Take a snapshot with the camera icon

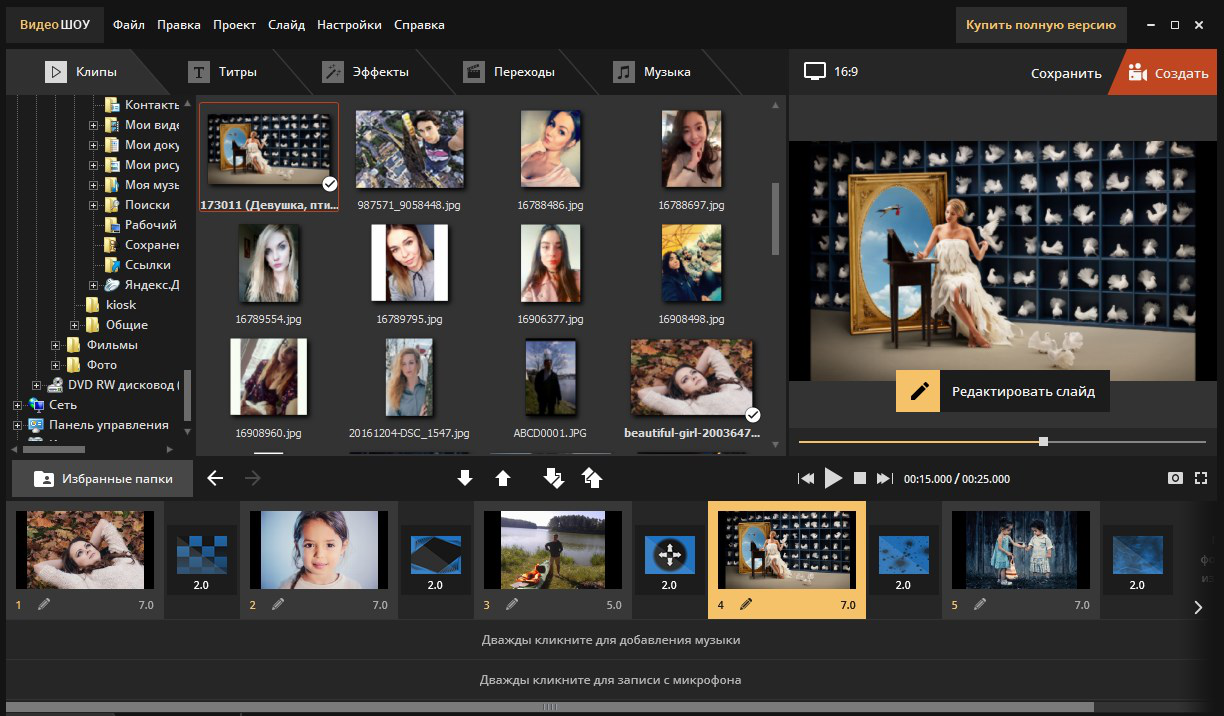(1176, 479)
